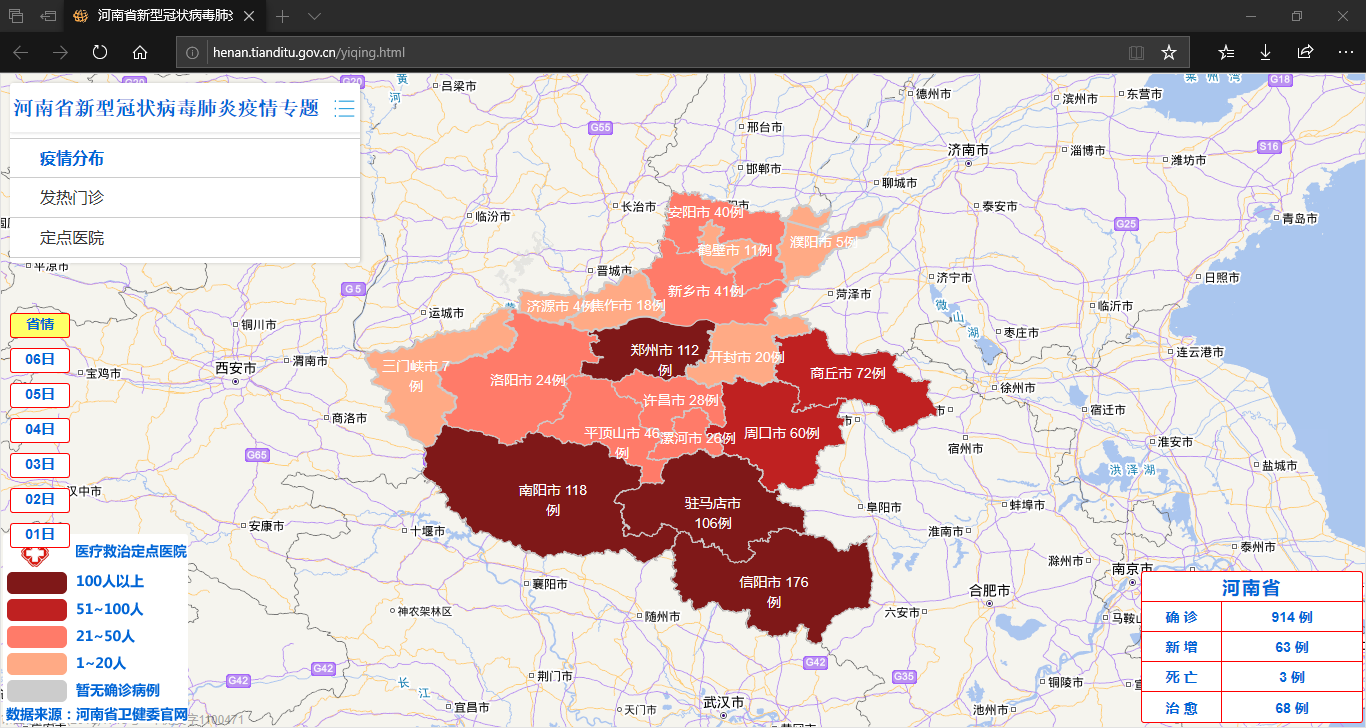Click the share icon in browser toolbar

pyautogui.click(x=1305, y=52)
